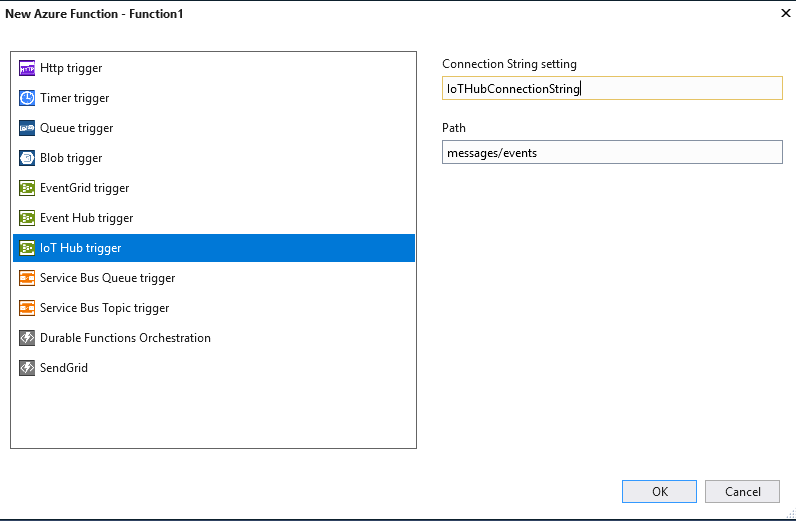Screen dimensions: 796x521
Task: Select Blob trigger entry
Action: (71, 158)
